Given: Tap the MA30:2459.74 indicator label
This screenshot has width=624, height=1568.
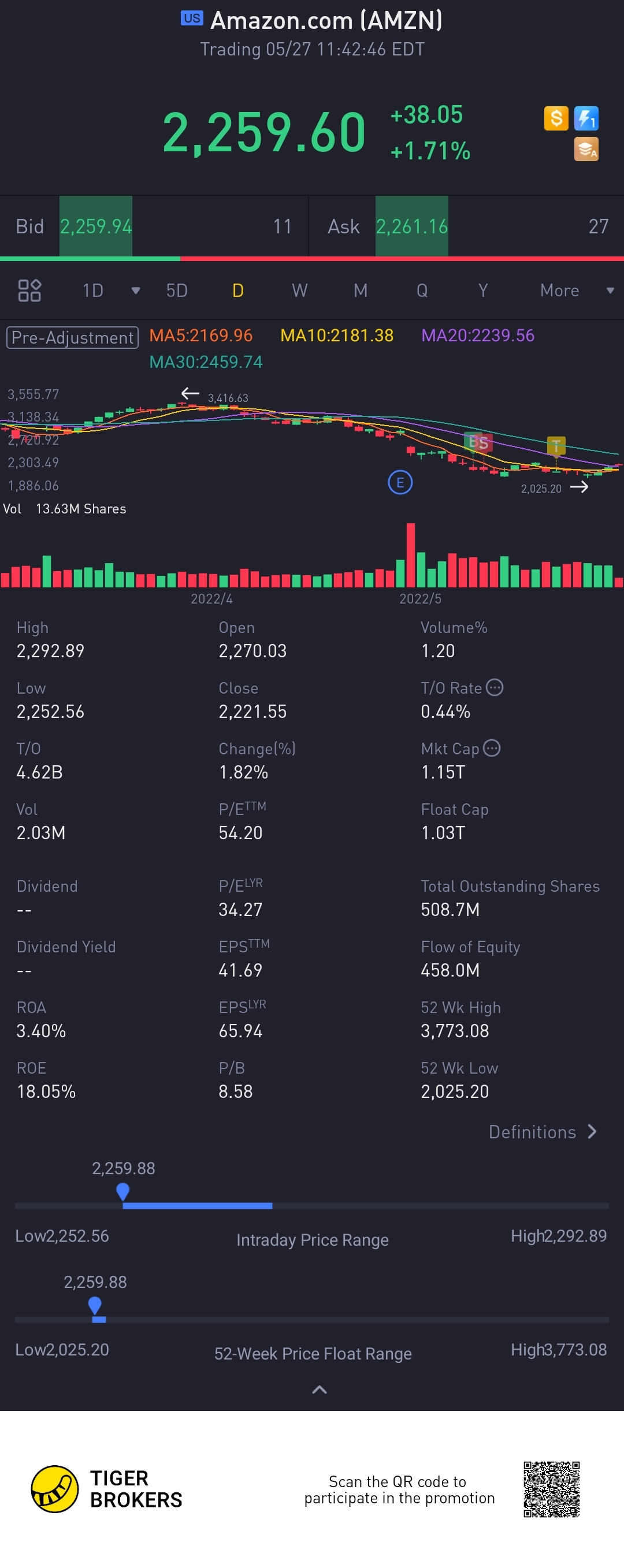Looking at the screenshot, I should pyautogui.click(x=206, y=362).
